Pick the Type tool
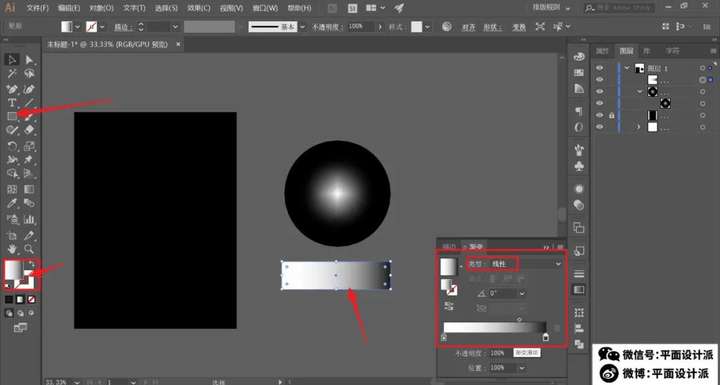Screen dimensions: 720x385 pos(12,102)
